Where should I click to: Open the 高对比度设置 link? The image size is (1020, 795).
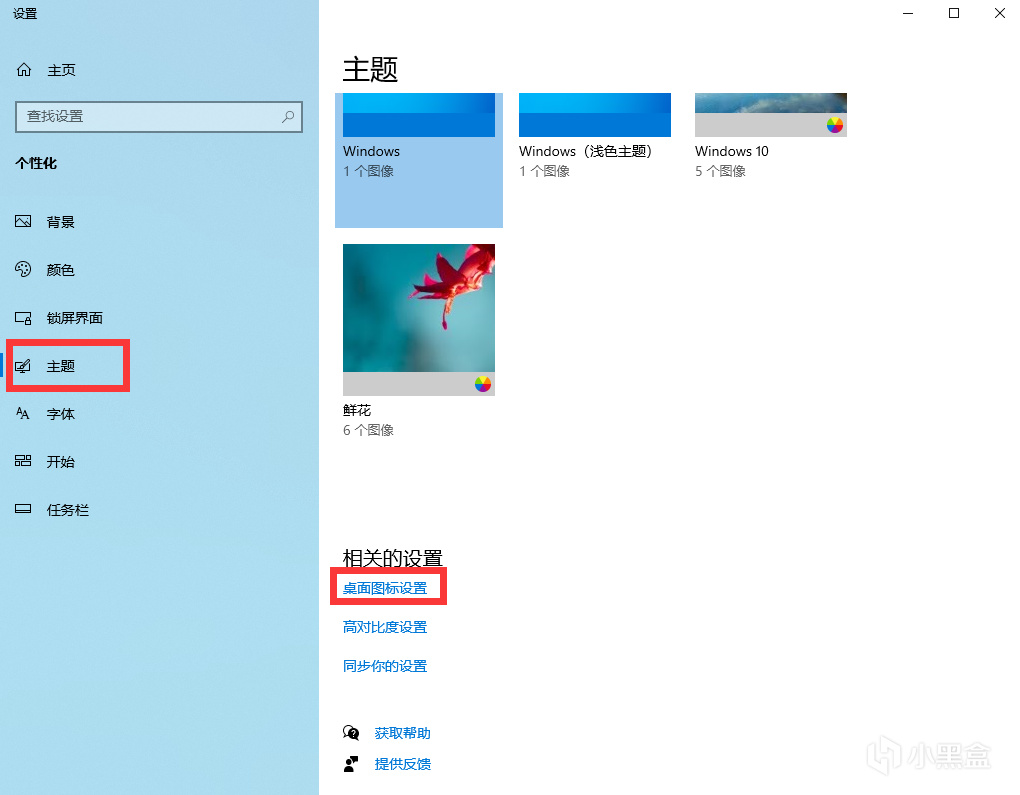[x=385, y=627]
